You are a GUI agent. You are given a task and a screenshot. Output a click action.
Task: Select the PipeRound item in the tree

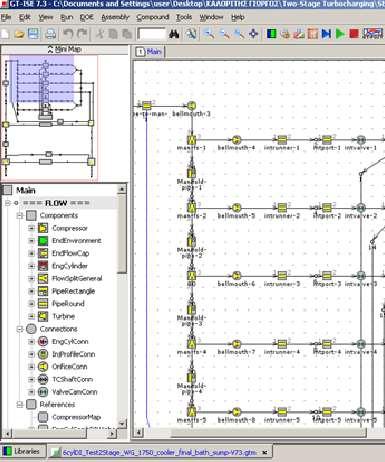tap(68, 304)
